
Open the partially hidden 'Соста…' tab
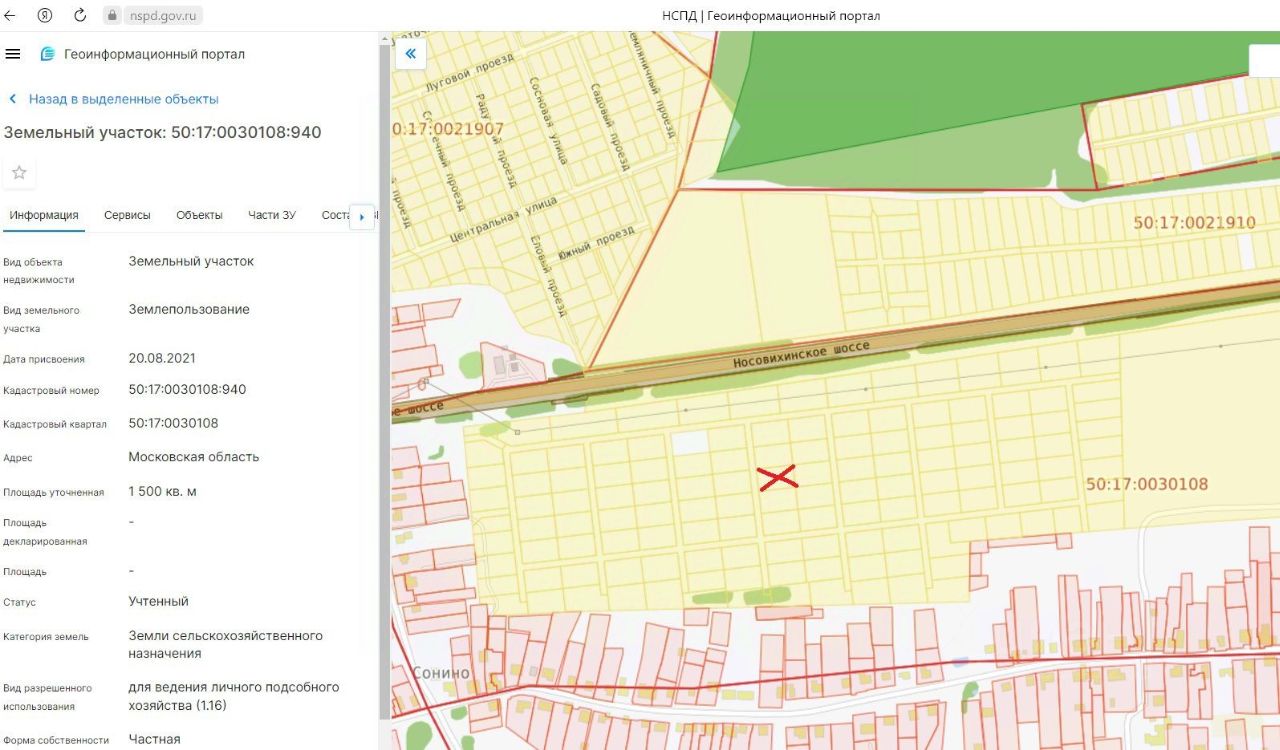tap(335, 215)
